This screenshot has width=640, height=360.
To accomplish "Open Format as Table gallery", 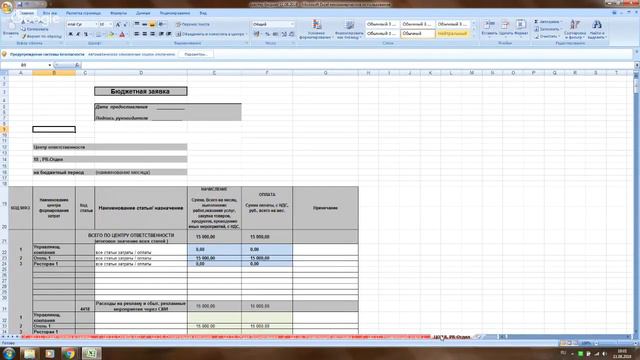I will (x=349, y=29).
